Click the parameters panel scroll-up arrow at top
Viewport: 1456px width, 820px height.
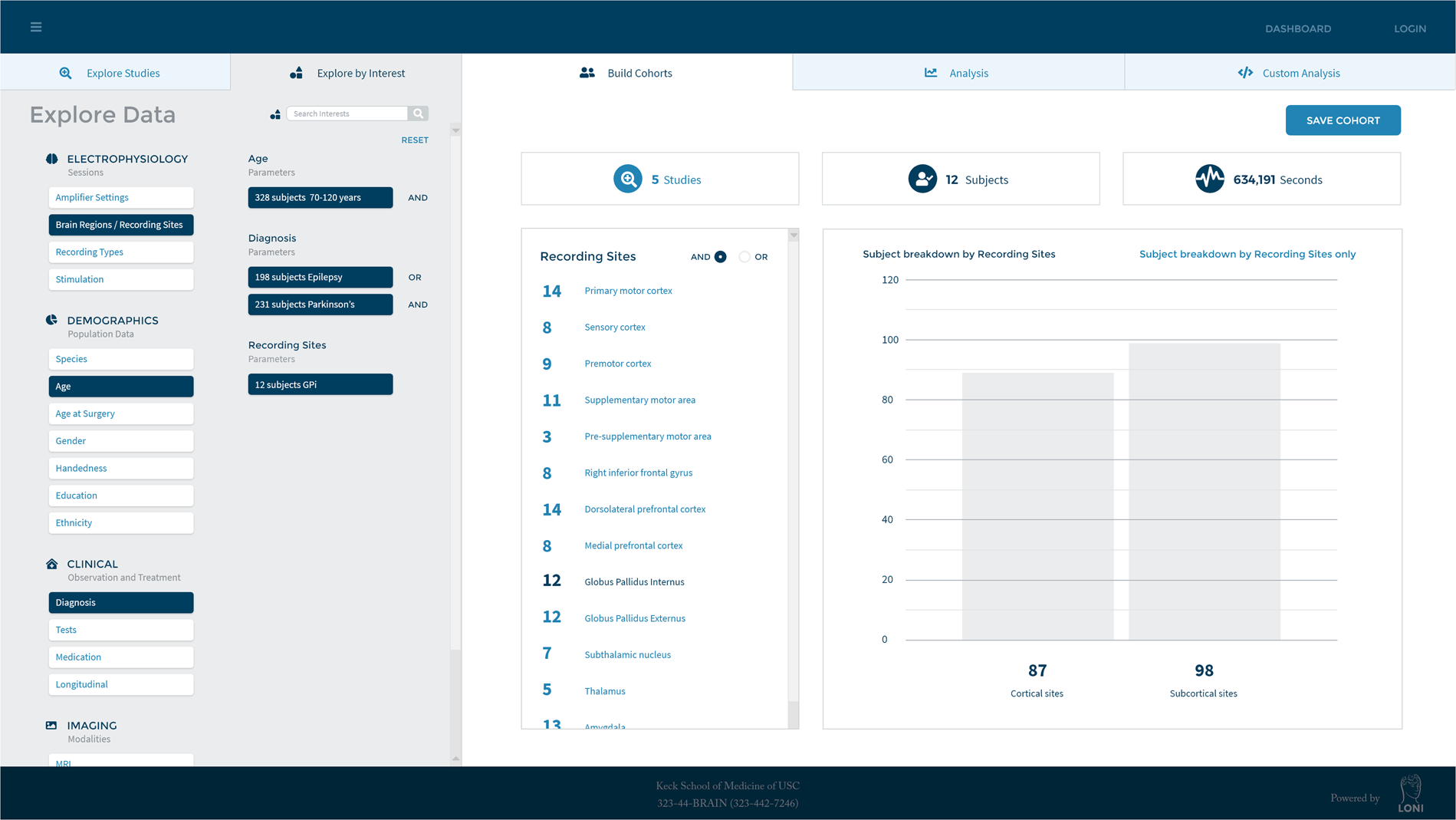(455, 130)
